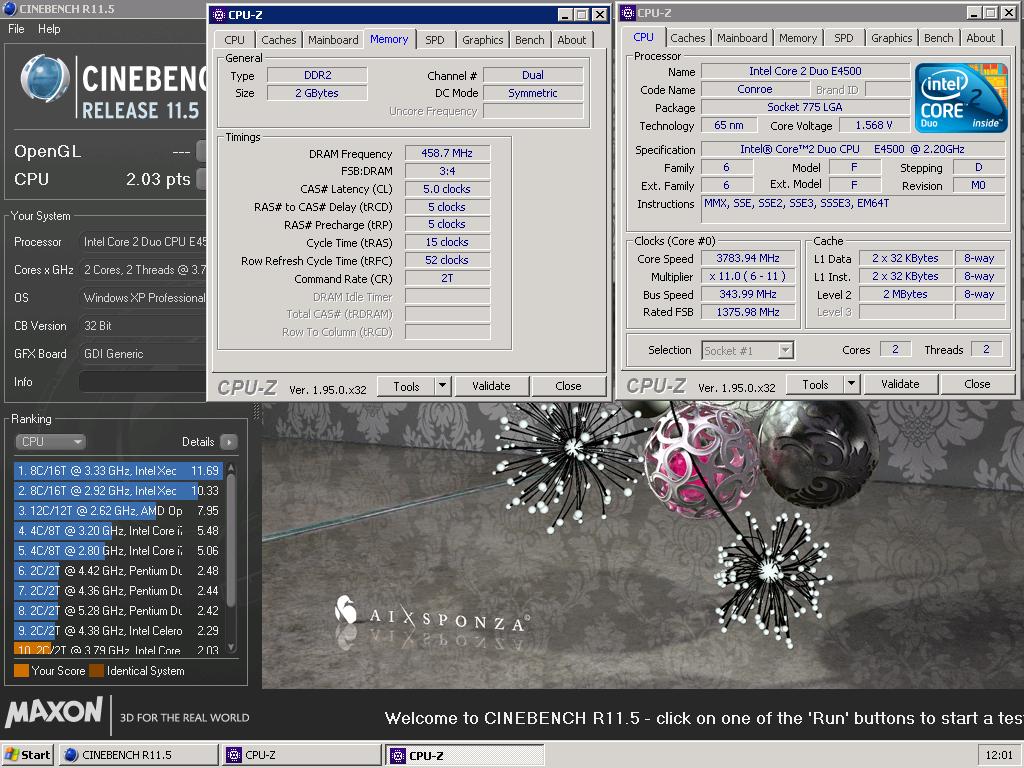Viewport: 1024px width, 768px height.
Task: Click the Cinebench globe logo
Action: click(45, 80)
